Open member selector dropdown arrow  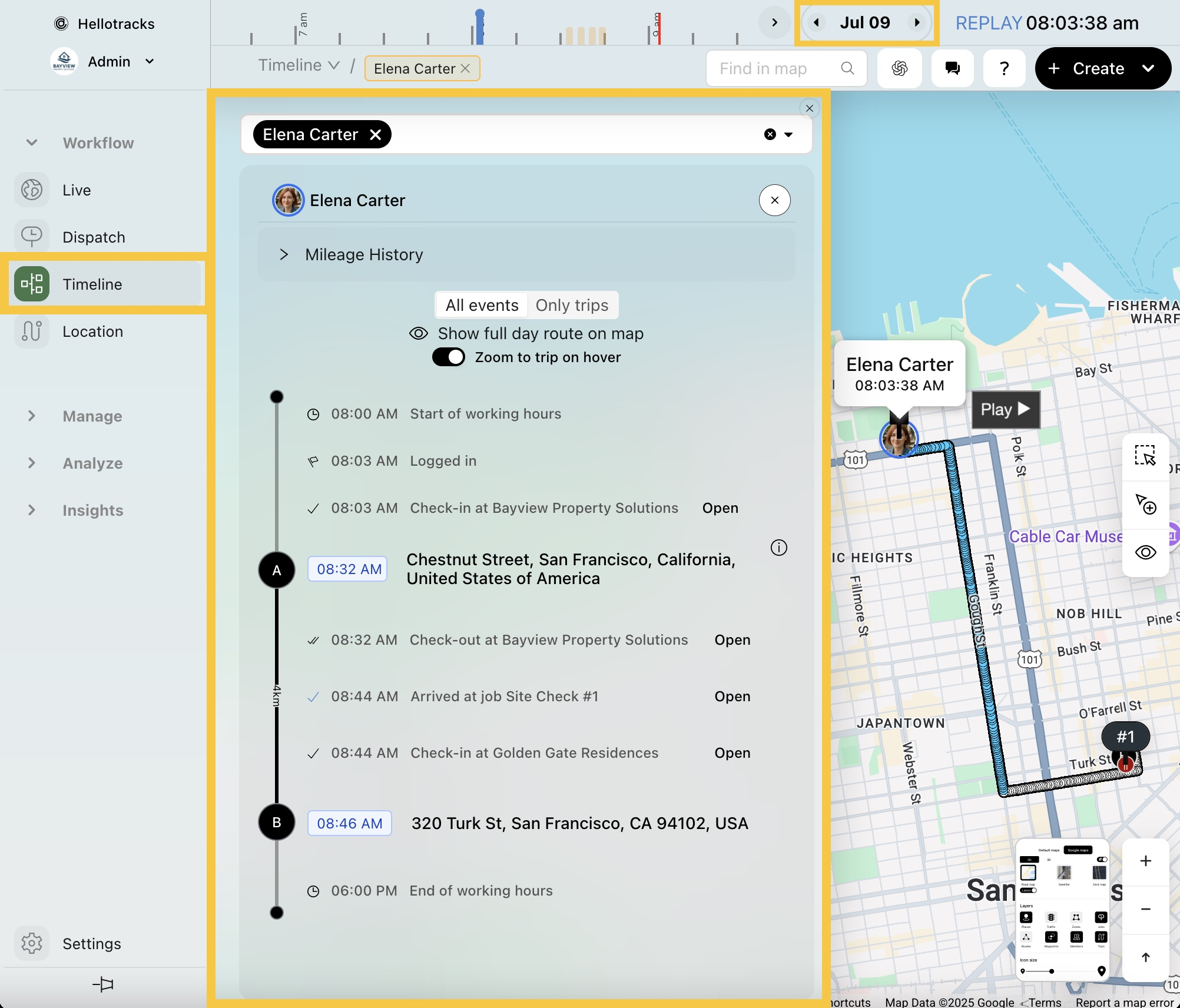(x=788, y=134)
